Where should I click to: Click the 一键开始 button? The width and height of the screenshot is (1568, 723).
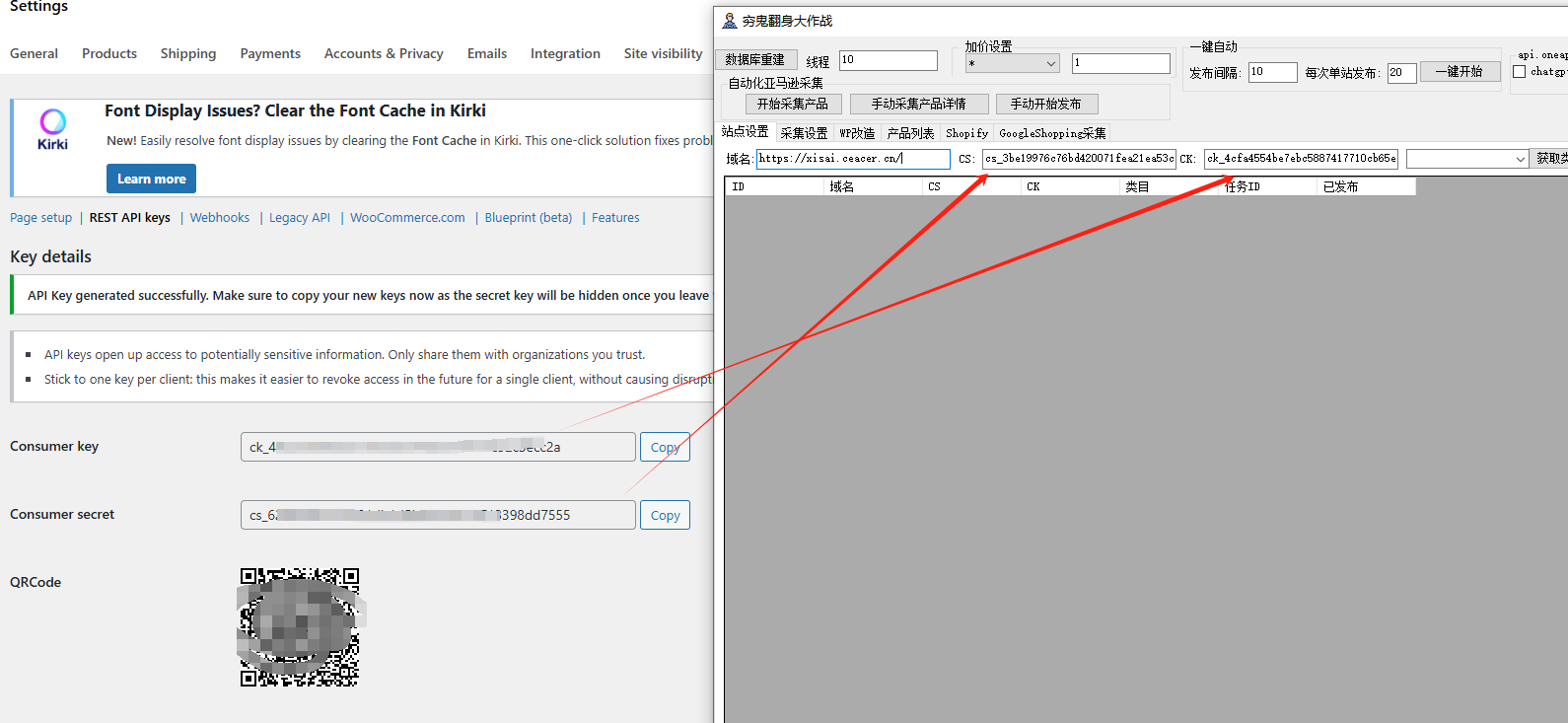click(1460, 72)
